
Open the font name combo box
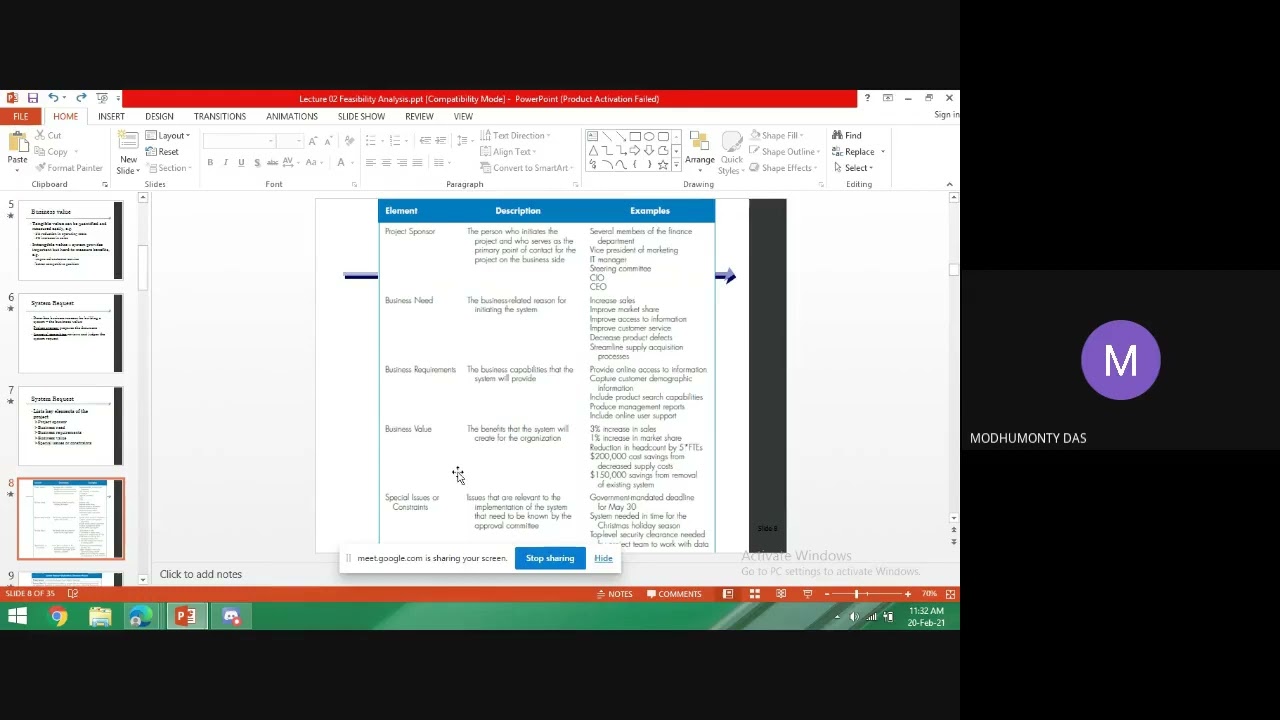coord(239,141)
